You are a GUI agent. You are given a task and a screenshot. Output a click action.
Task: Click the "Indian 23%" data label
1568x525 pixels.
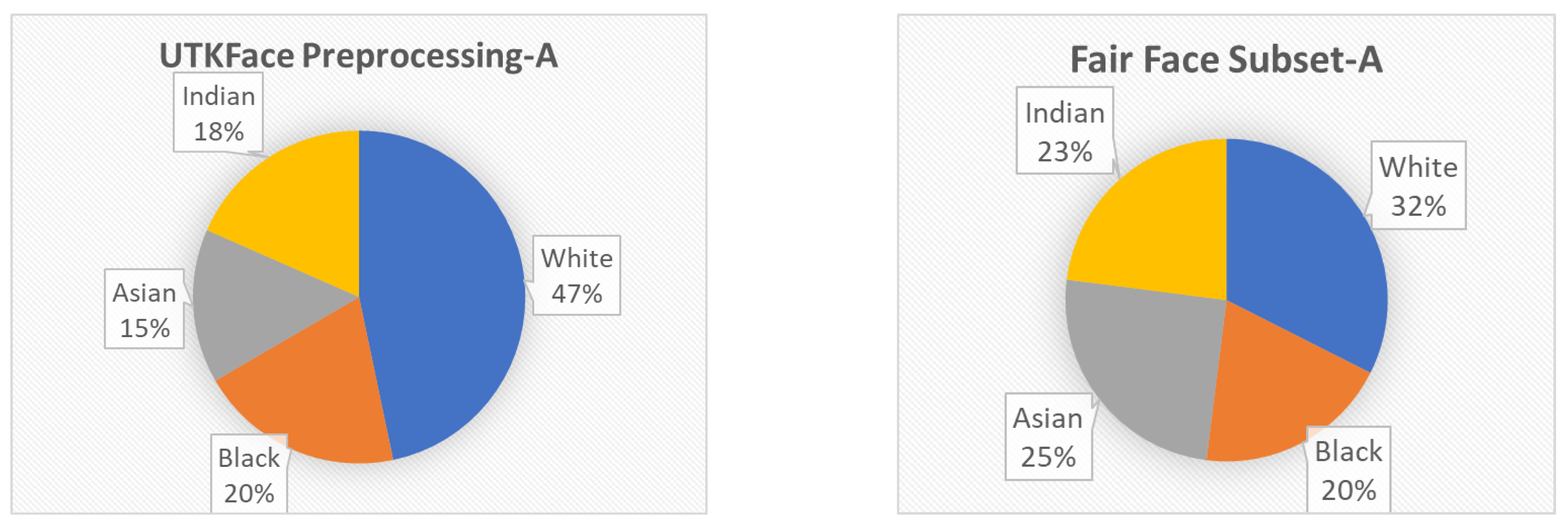tap(1064, 131)
